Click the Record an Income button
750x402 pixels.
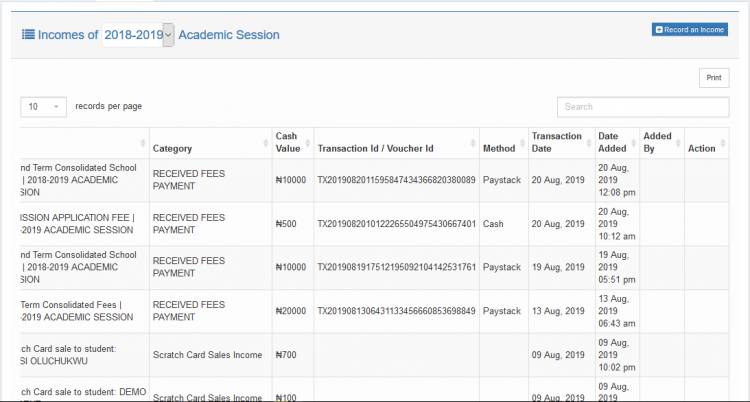[x=689, y=30]
